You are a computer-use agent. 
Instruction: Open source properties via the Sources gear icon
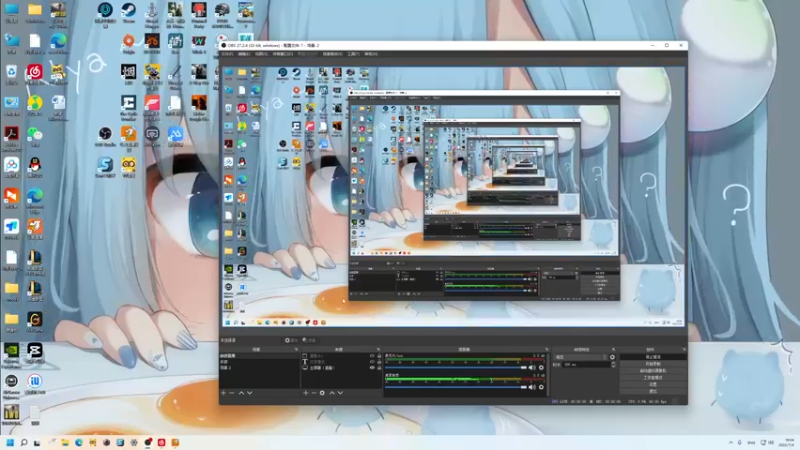322,393
